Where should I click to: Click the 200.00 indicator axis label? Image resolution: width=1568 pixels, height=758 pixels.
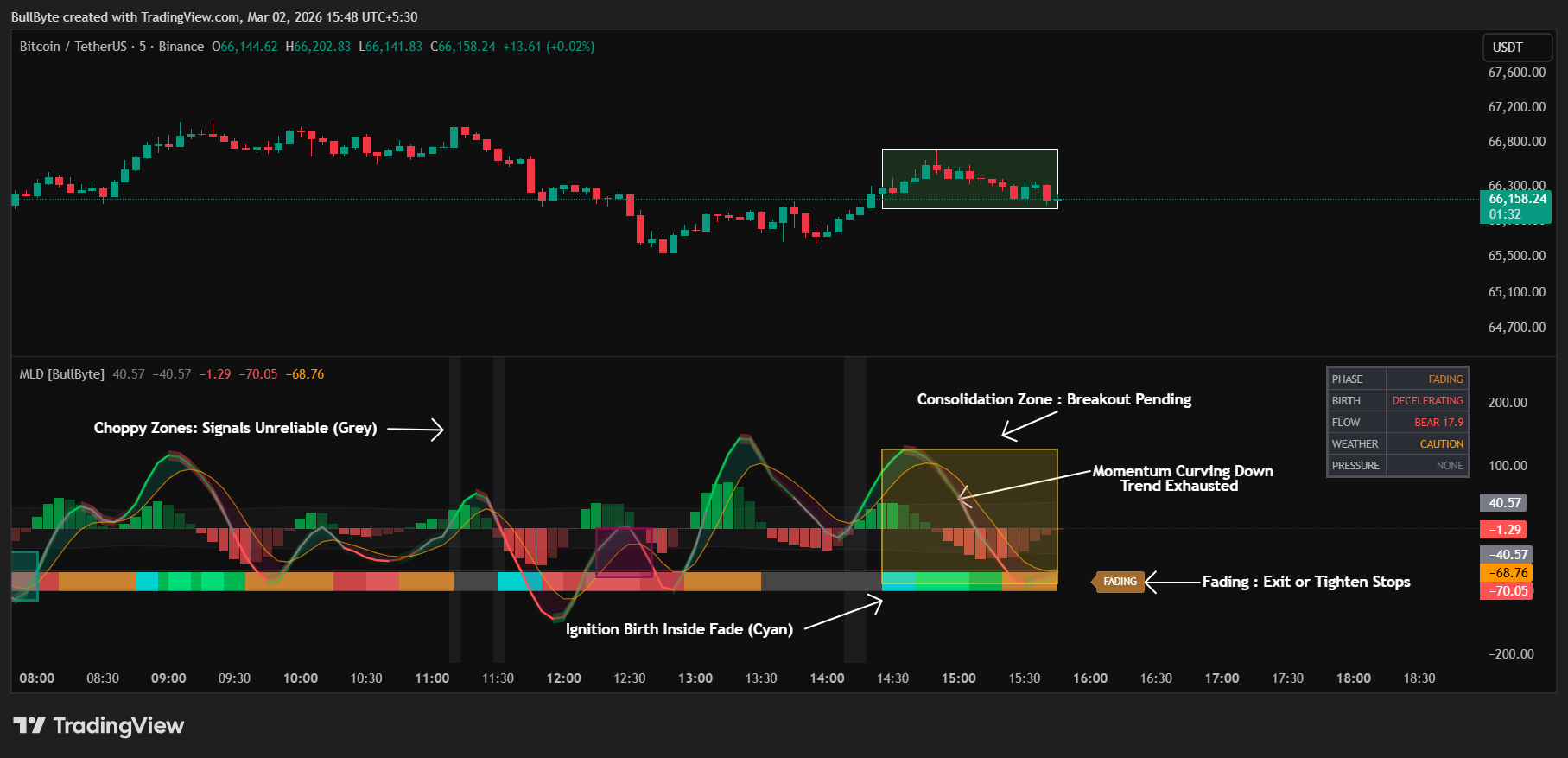pos(1508,403)
